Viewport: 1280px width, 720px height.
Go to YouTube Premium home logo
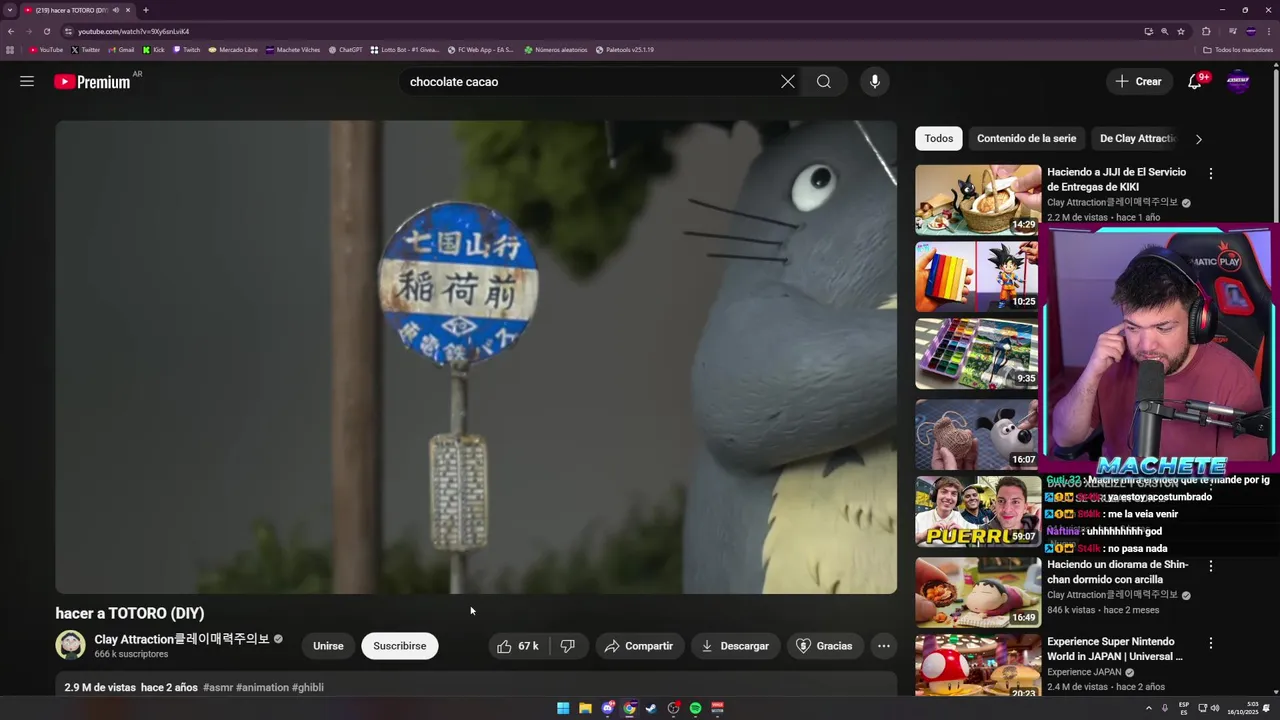point(92,82)
